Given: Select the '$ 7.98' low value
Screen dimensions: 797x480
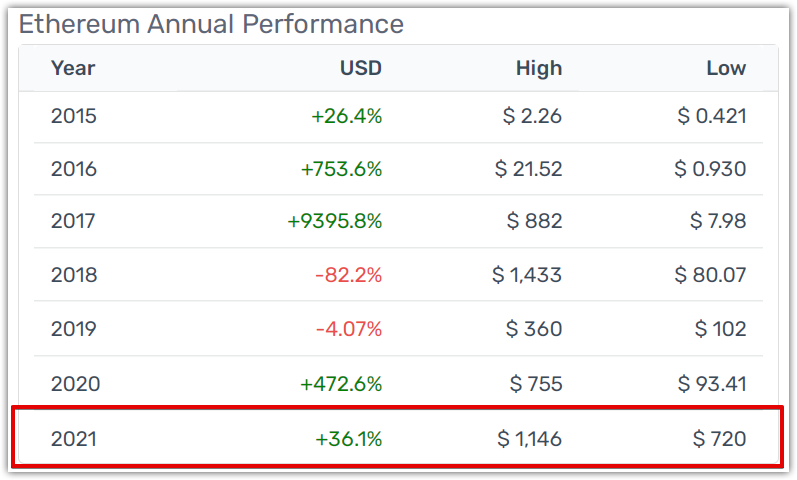Looking at the screenshot, I should point(718,221).
